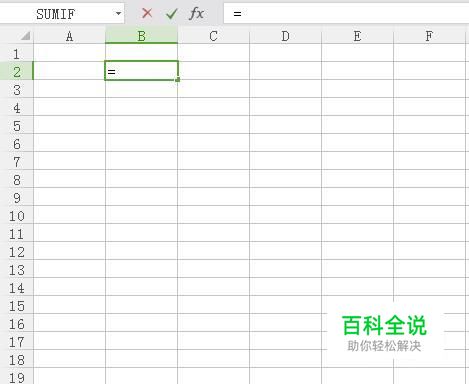Select row 2 header
This screenshot has height=384, width=469.
coord(17,71)
